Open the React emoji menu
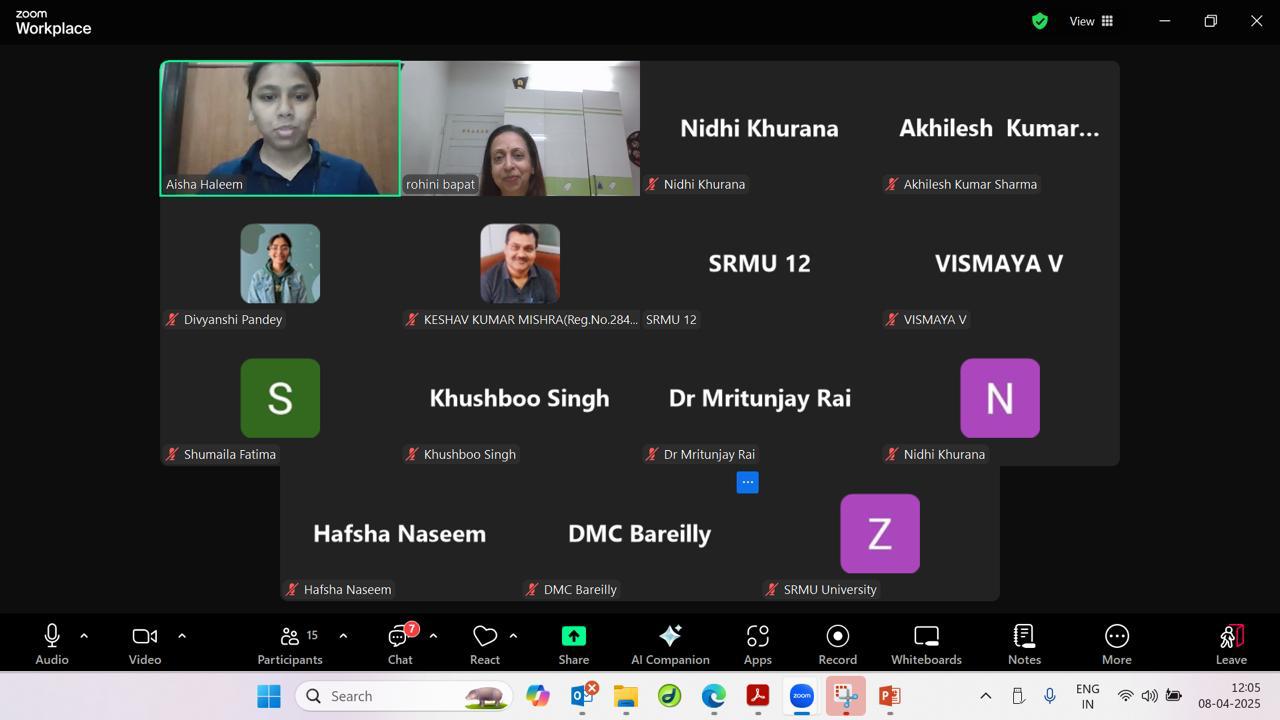Image resolution: width=1280 pixels, height=720 pixels. (485, 645)
